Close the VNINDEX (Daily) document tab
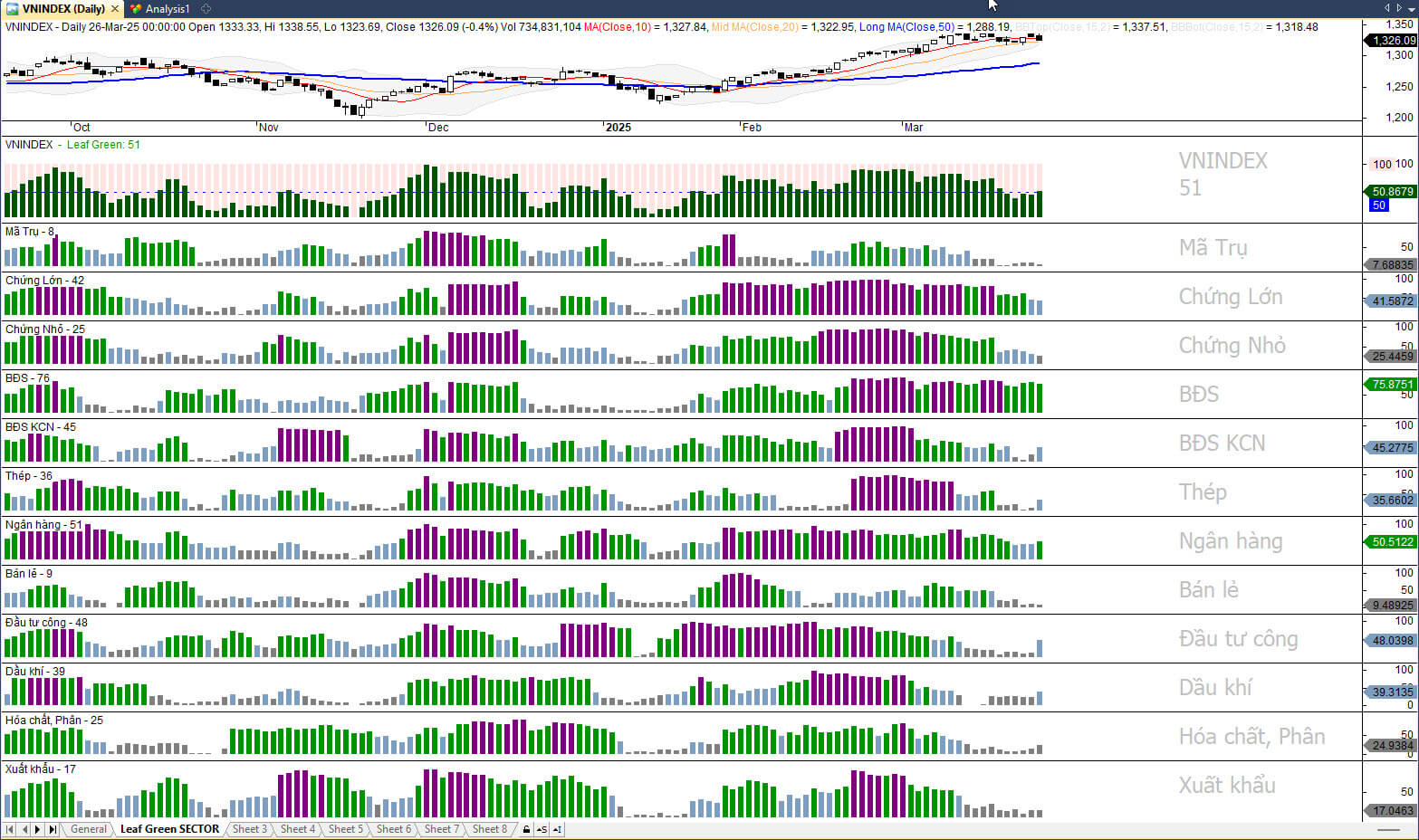 click(115, 9)
